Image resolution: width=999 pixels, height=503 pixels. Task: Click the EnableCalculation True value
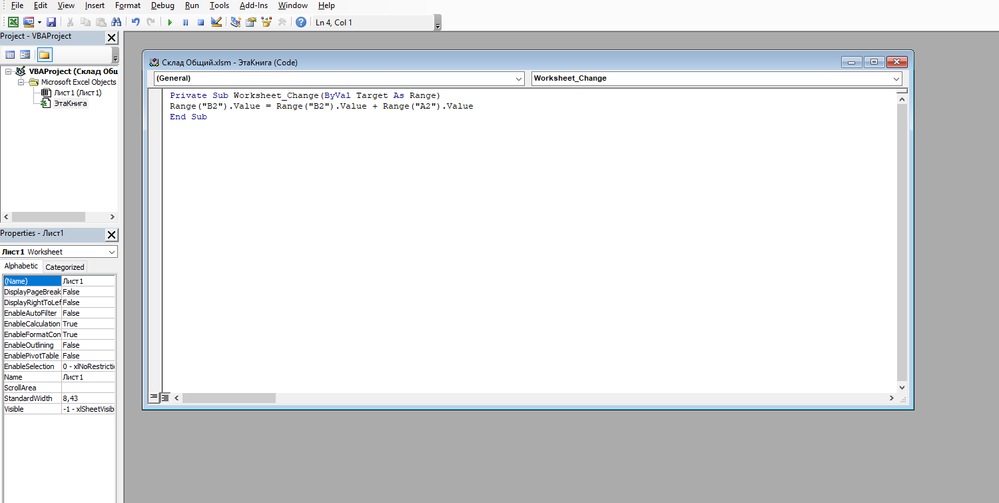(x=89, y=324)
